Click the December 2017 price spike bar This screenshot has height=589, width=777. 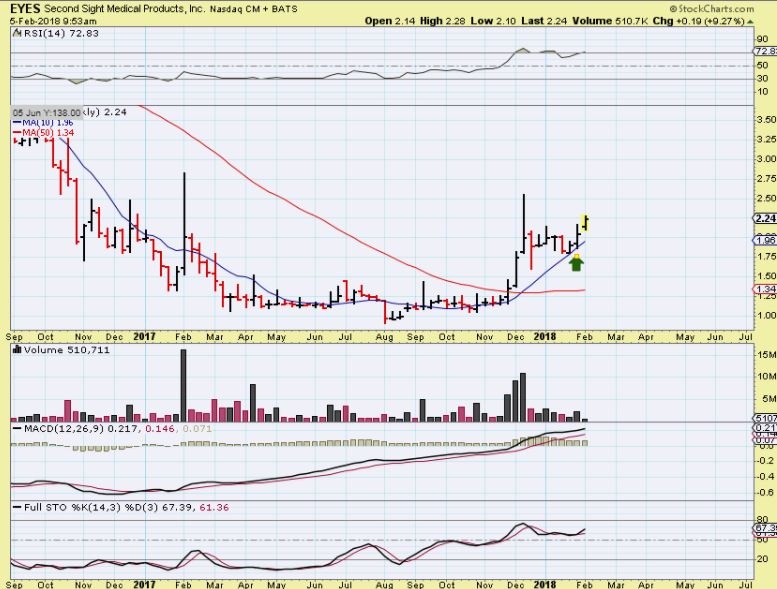pyautogui.click(x=524, y=225)
